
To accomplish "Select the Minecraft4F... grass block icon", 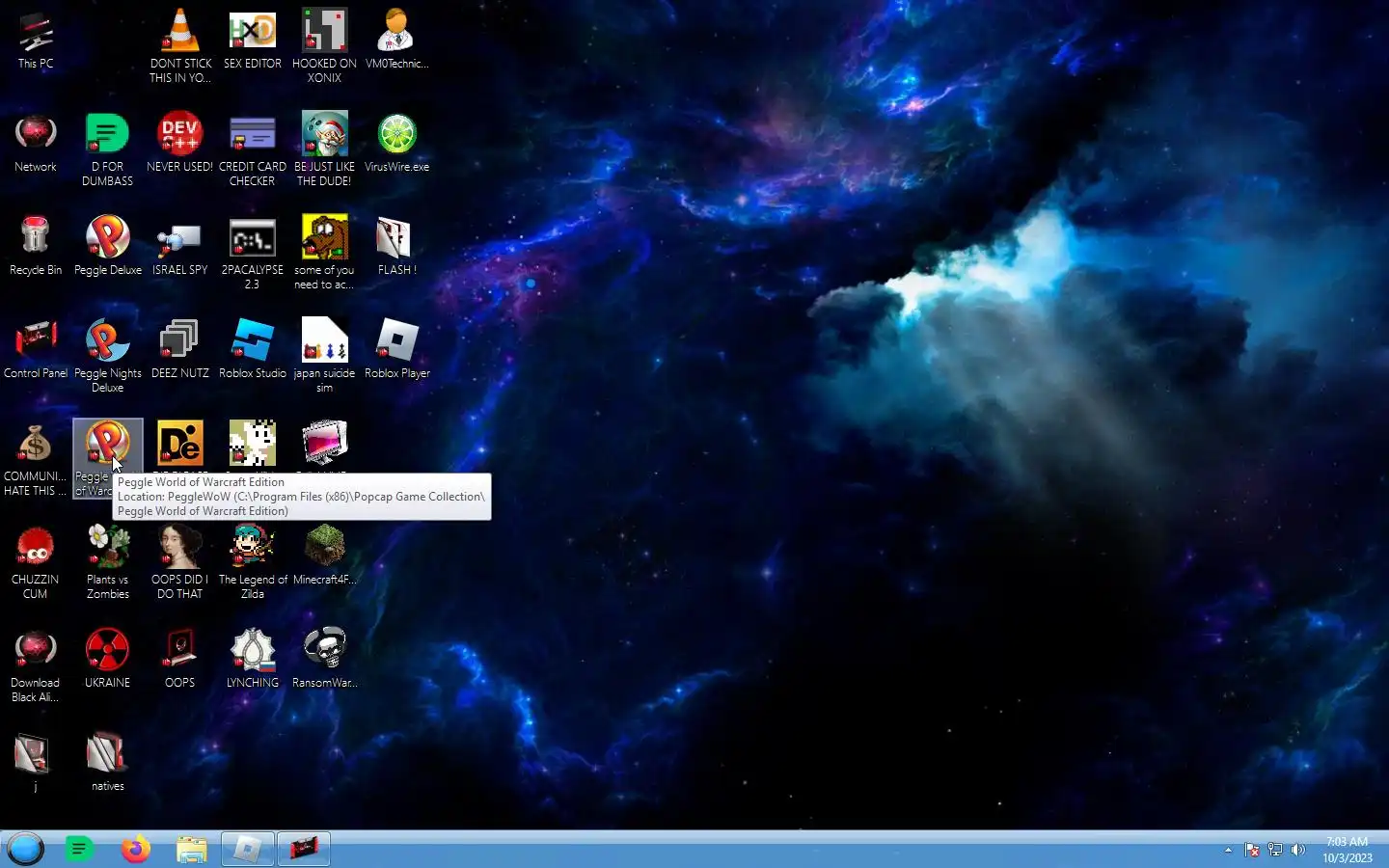I will tap(324, 547).
